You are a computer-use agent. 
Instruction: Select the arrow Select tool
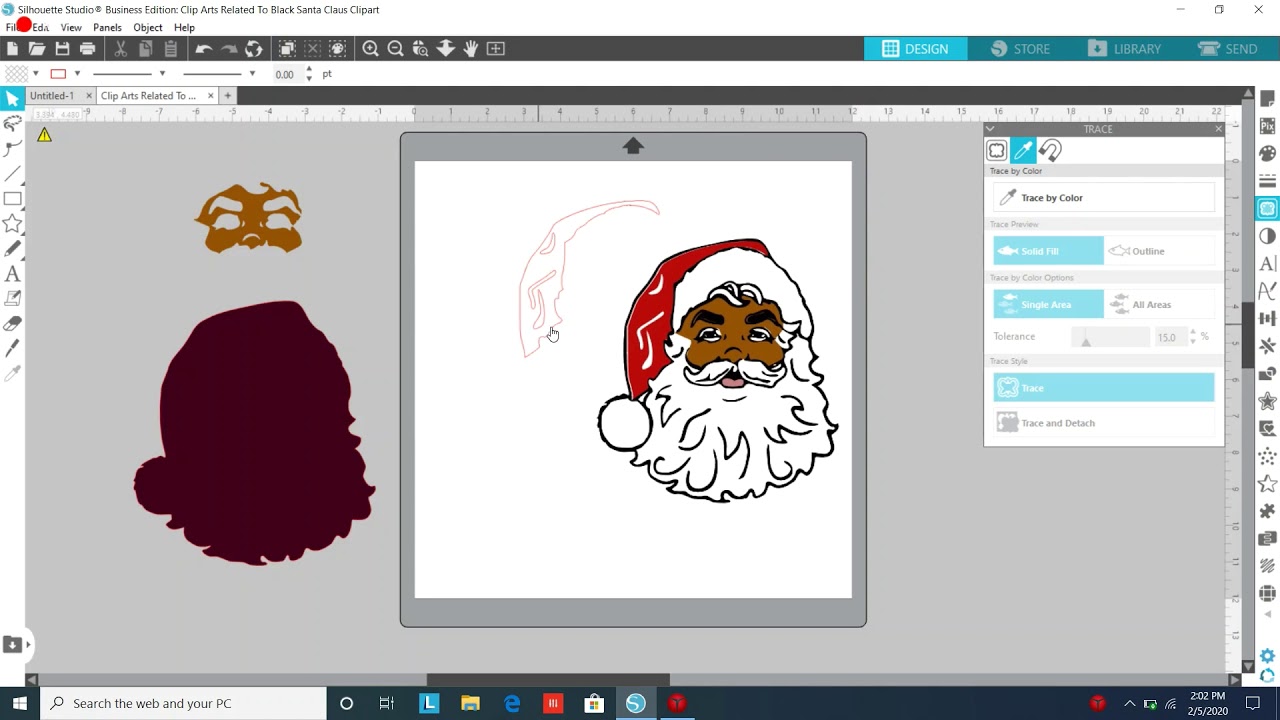point(12,98)
